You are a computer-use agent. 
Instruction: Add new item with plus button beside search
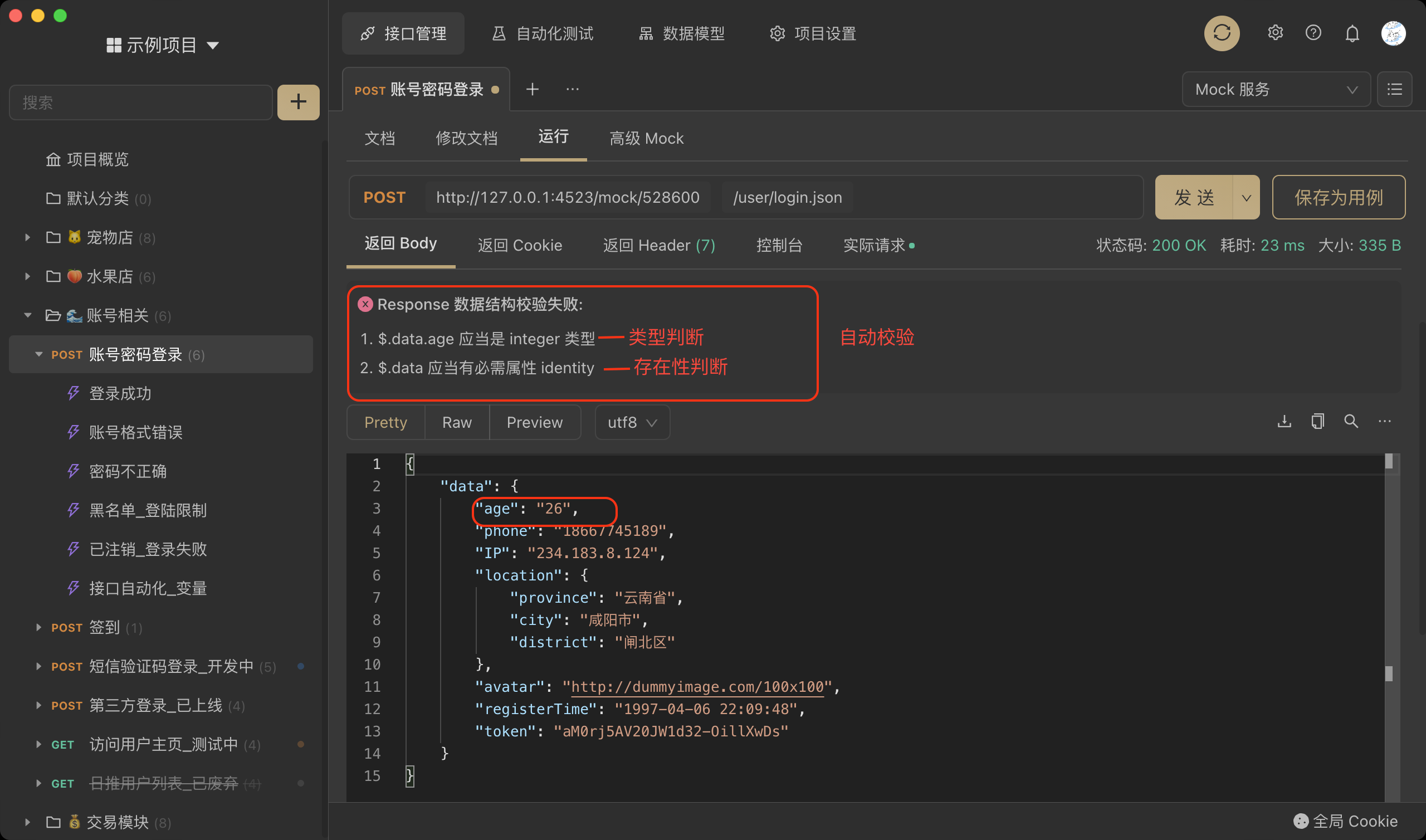coord(298,102)
